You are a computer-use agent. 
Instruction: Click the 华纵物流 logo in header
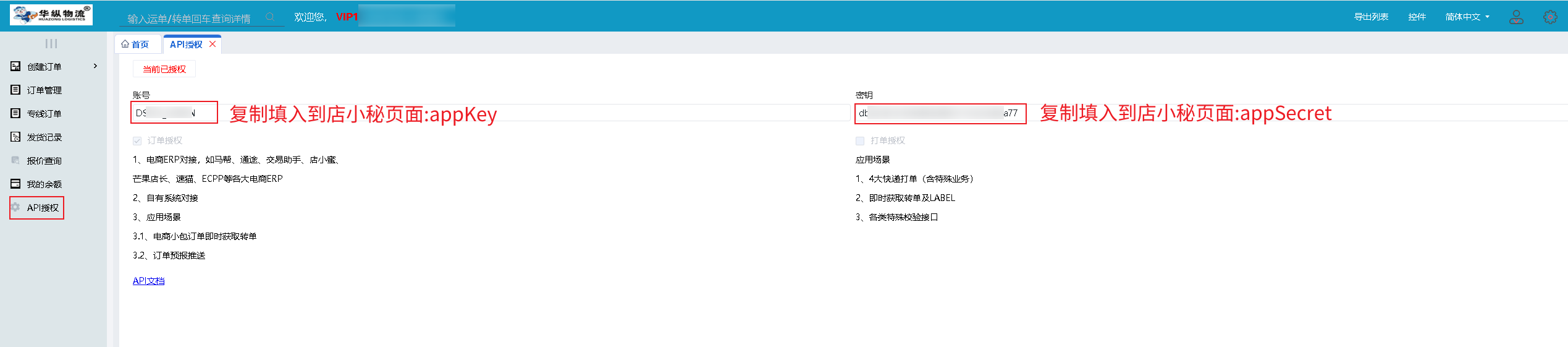point(51,15)
